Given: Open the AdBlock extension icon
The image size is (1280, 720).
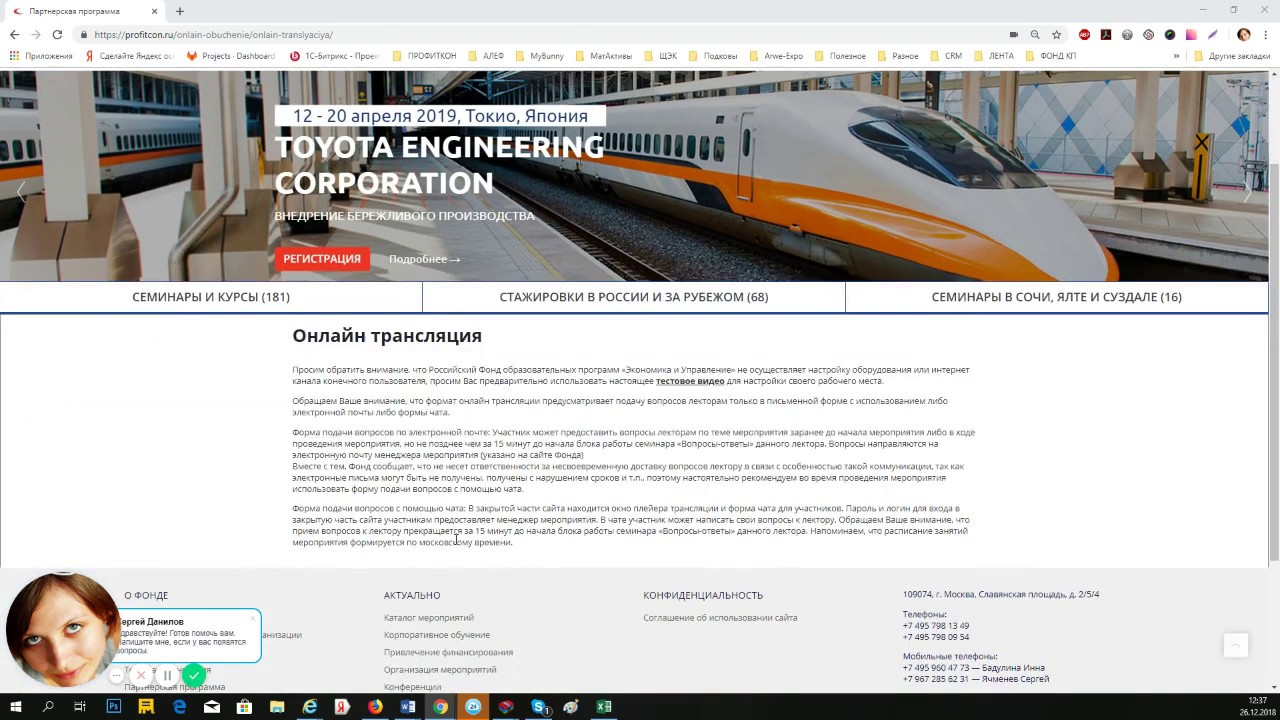Looking at the screenshot, I should click(1085, 34).
